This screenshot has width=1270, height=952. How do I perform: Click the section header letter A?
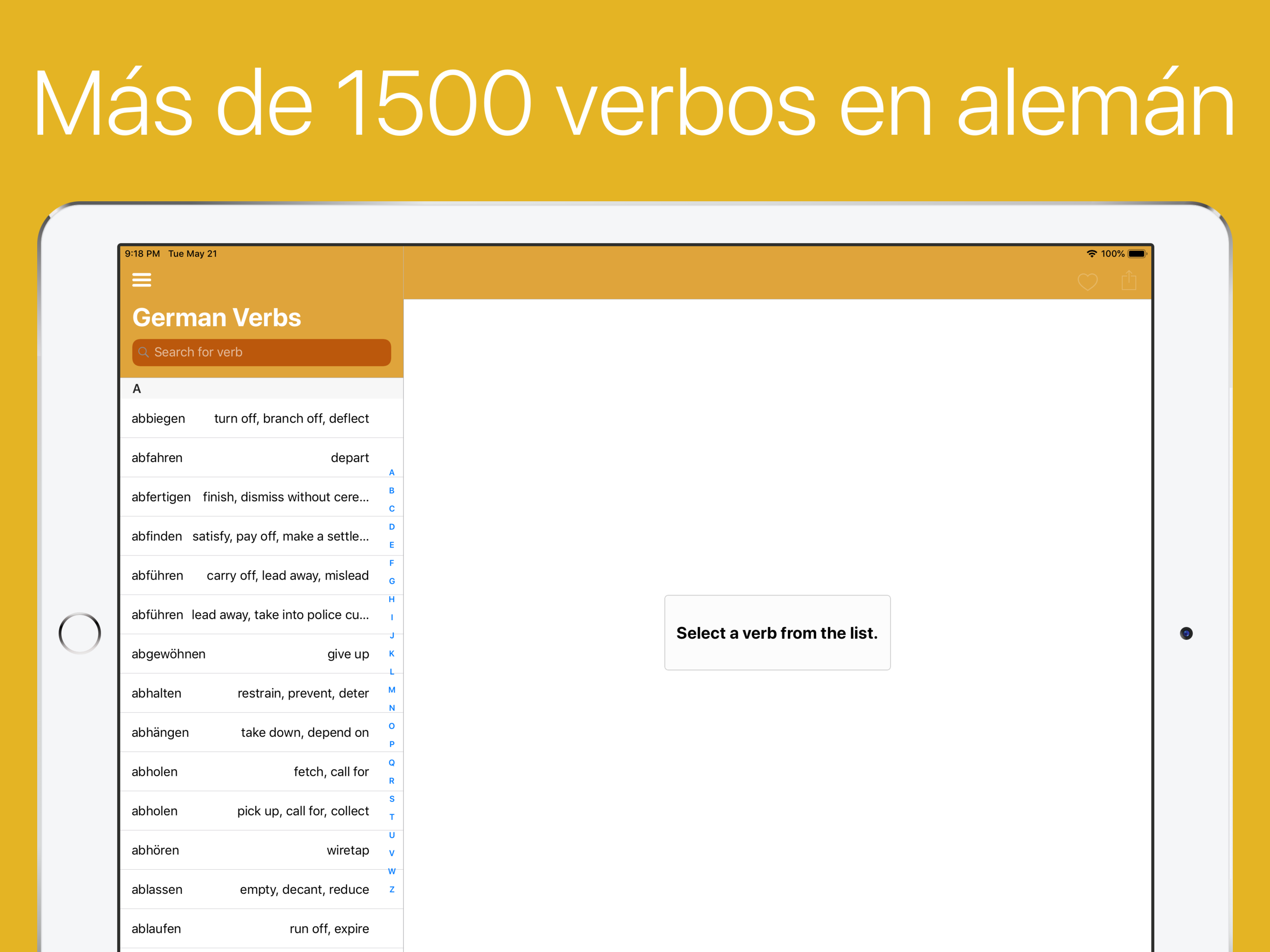pyautogui.click(x=137, y=389)
